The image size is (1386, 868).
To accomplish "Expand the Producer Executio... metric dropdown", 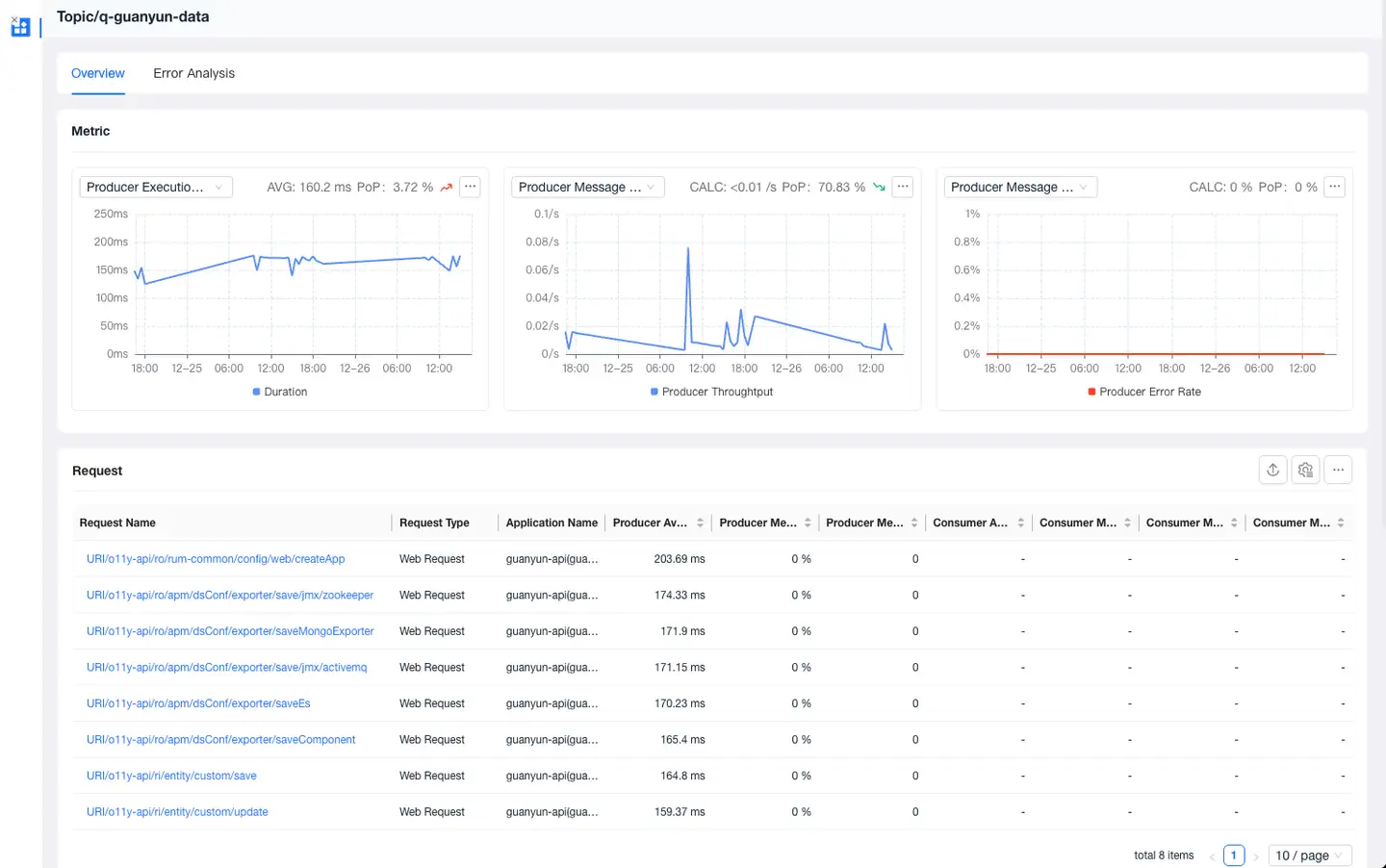I will tap(155, 187).
